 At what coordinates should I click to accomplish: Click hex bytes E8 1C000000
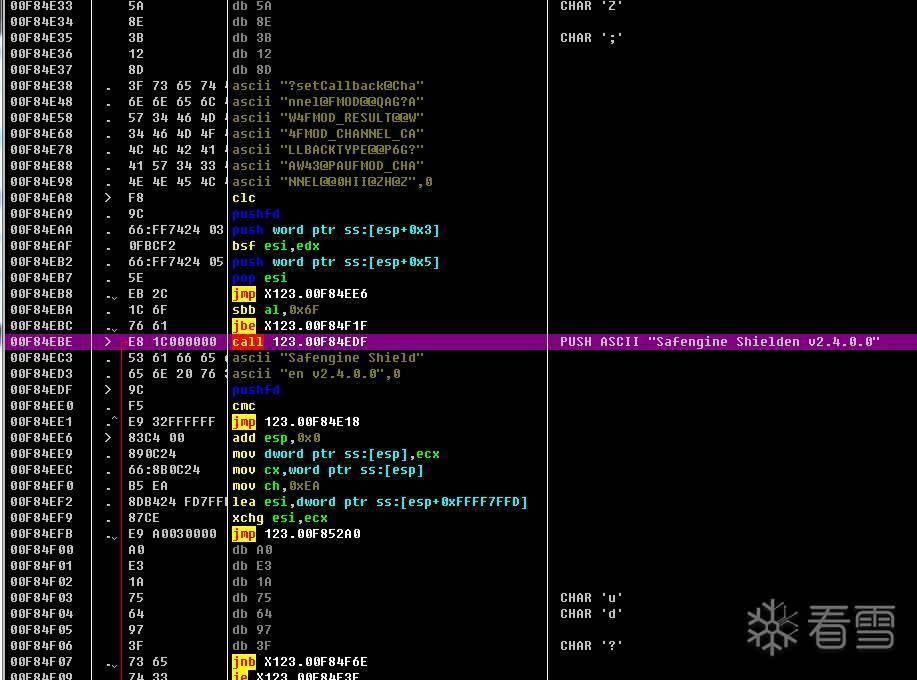[172, 341]
